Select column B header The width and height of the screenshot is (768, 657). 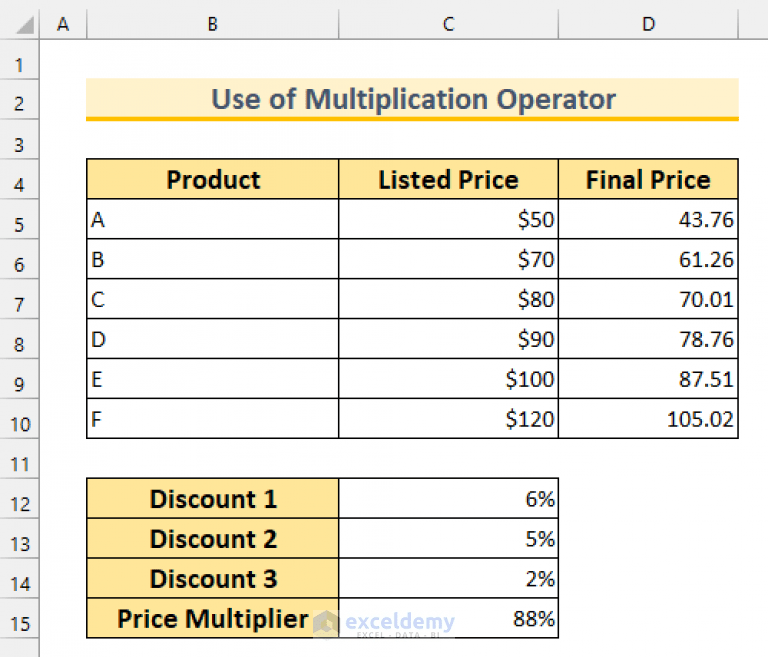(213, 24)
